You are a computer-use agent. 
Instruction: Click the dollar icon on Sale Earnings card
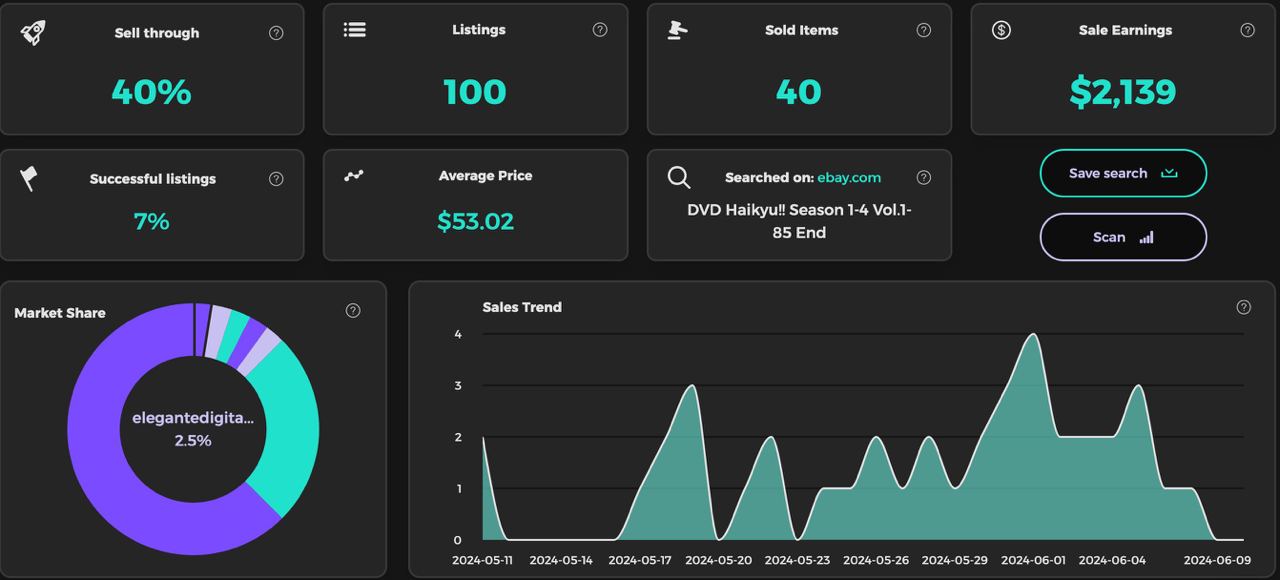pyautogui.click(x=1001, y=30)
